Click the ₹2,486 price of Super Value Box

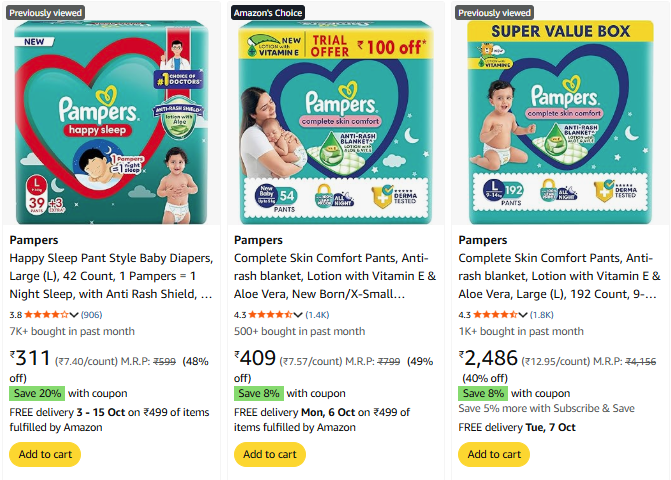coord(488,358)
